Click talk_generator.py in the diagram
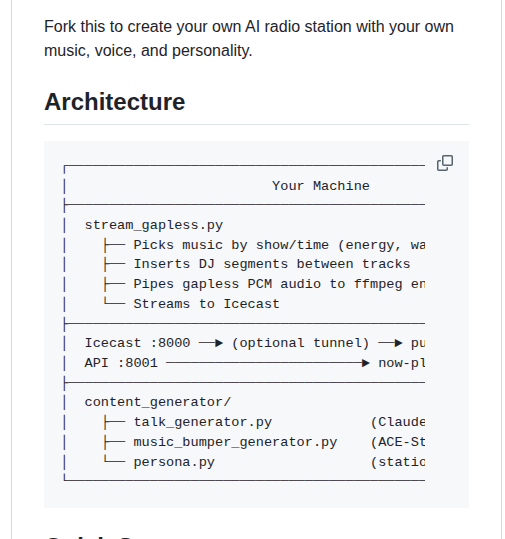 203,422
